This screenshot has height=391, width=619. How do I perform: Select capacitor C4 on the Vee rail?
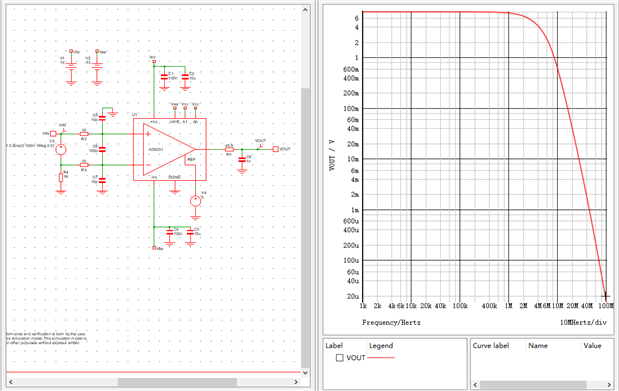[x=170, y=232]
